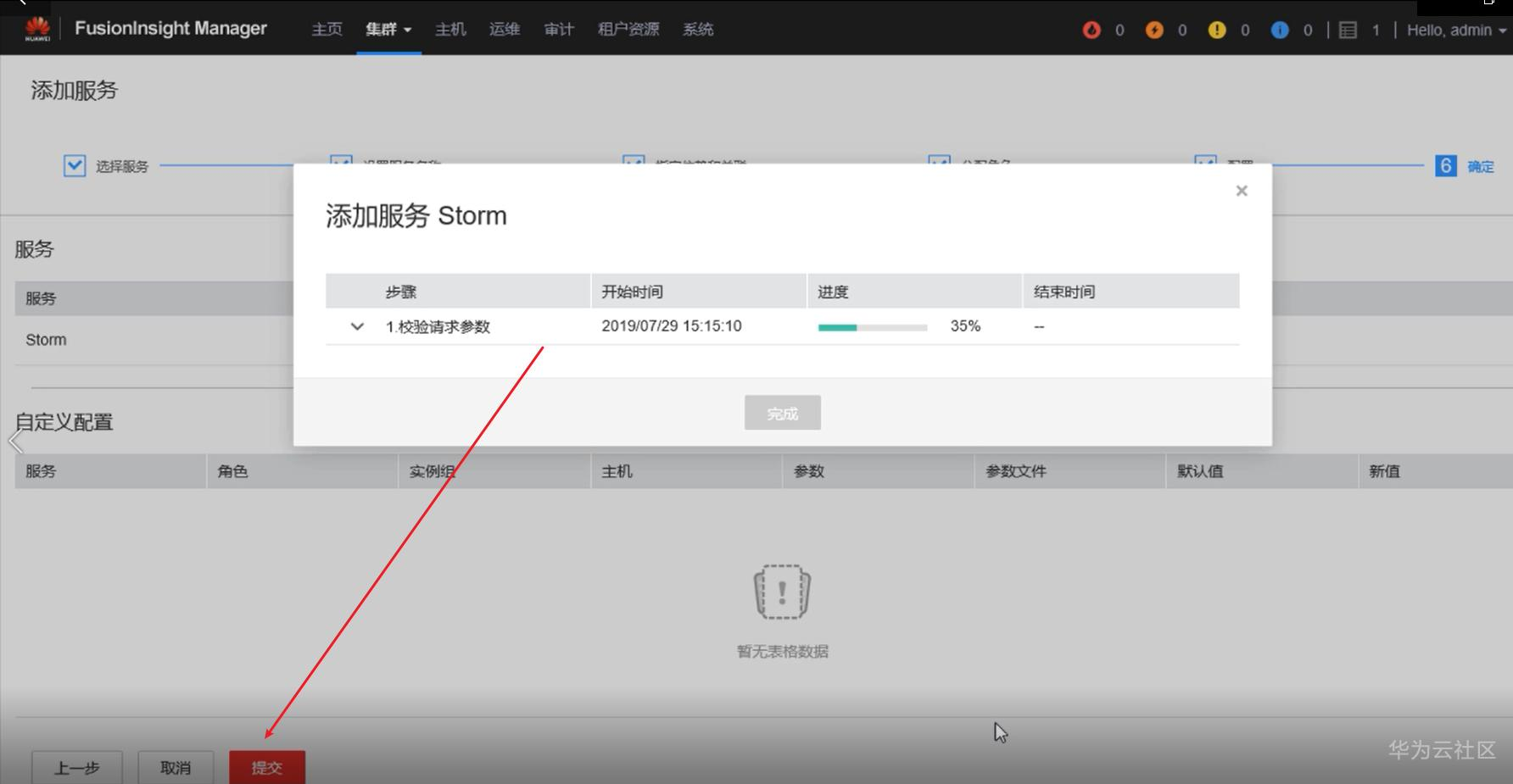
Task: Open the 主机 menu
Action: [450, 30]
